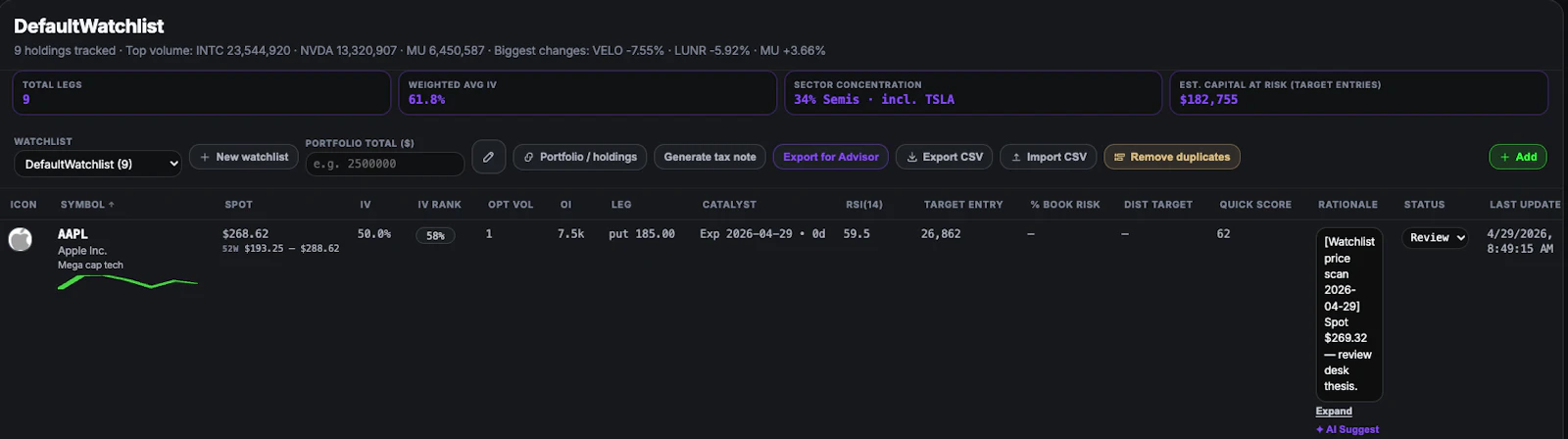Click target entry value 26,862

(941, 234)
